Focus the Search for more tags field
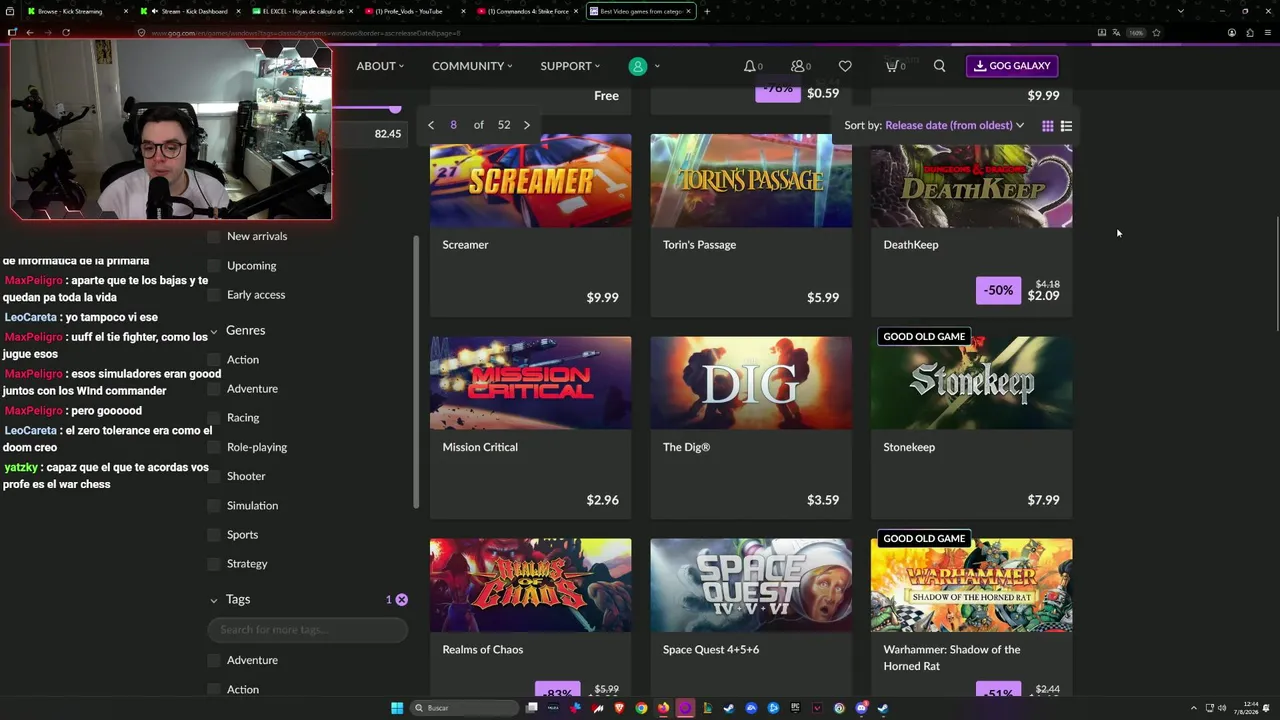 (308, 630)
